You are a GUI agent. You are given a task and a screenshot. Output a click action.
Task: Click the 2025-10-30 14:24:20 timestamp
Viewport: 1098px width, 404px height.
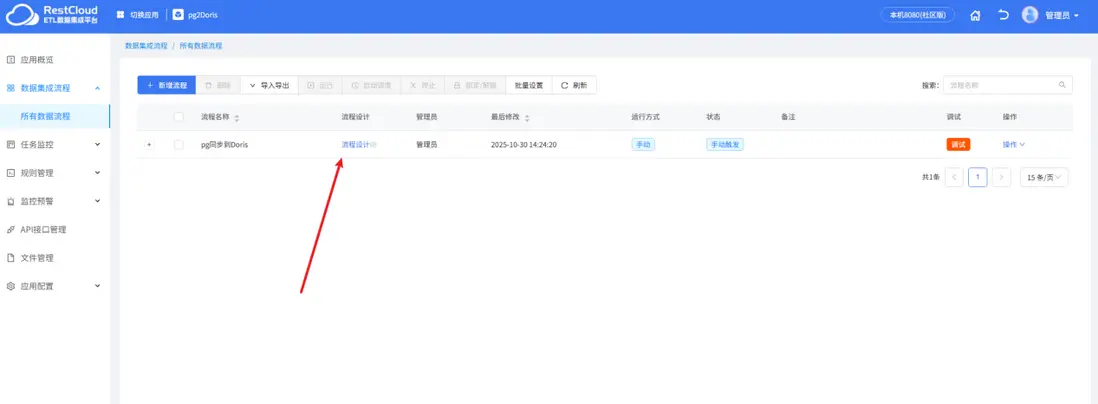coord(524,145)
